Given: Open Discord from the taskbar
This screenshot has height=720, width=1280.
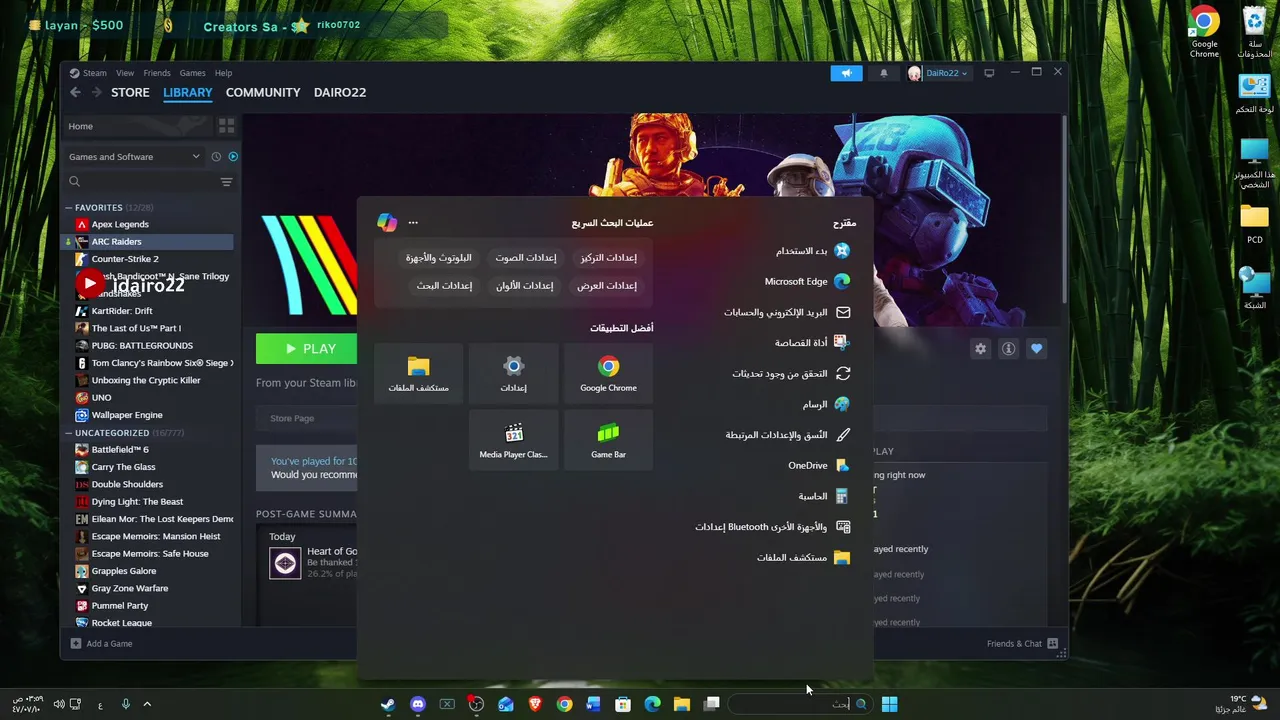Looking at the screenshot, I should (x=418, y=704).
